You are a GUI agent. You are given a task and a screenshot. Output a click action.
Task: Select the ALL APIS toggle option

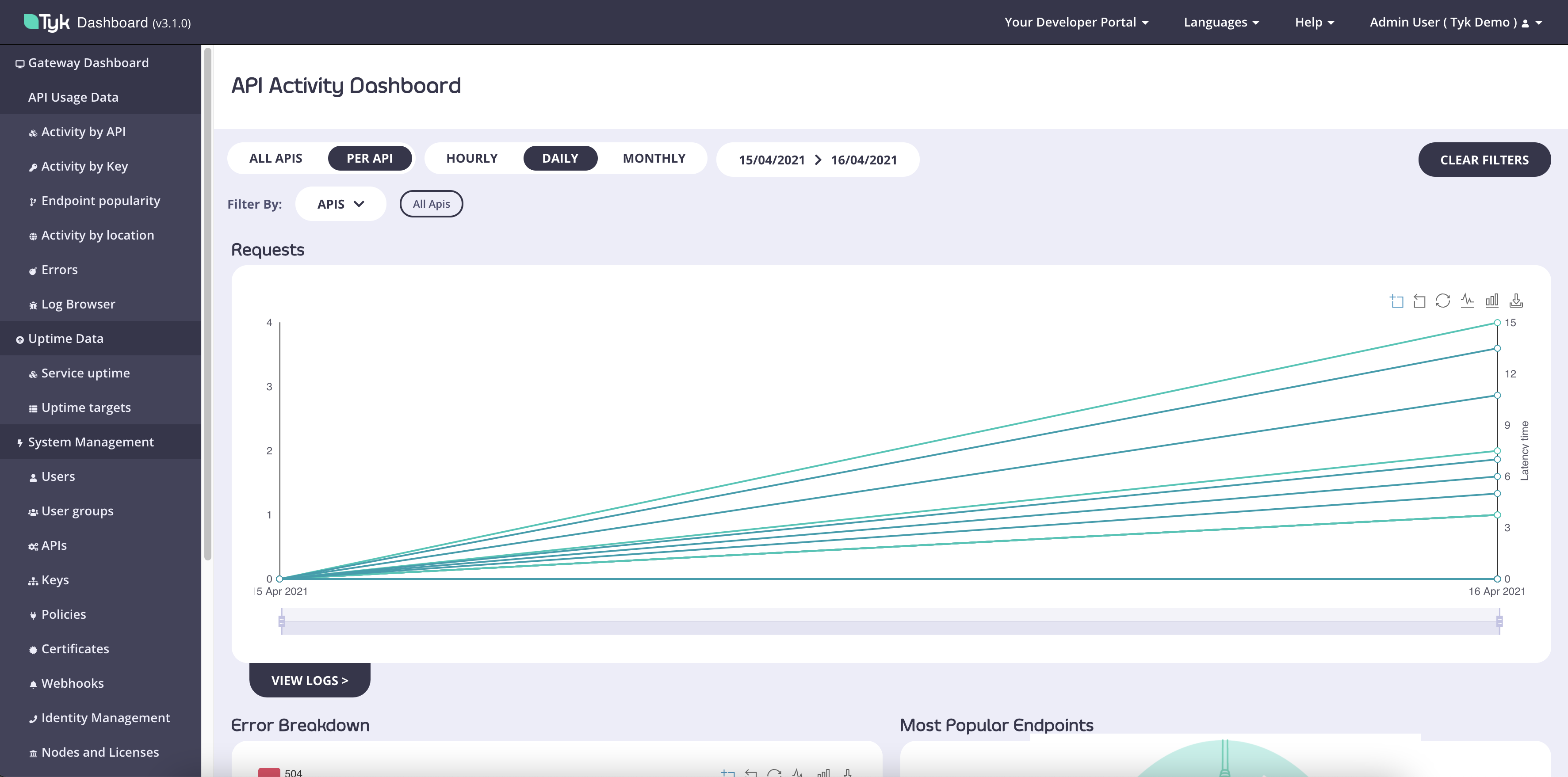click(x=276, y=158)
